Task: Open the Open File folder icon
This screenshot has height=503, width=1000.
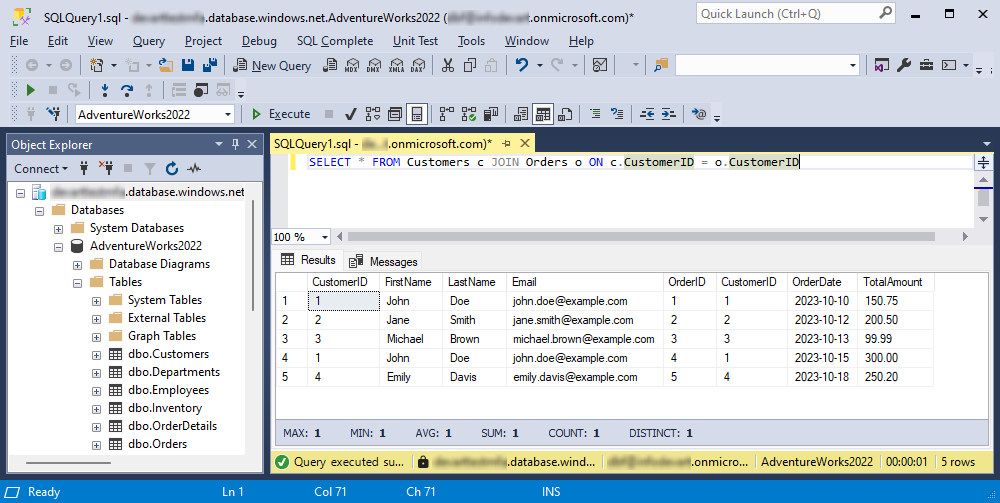Action: click(x=166, y=65)
